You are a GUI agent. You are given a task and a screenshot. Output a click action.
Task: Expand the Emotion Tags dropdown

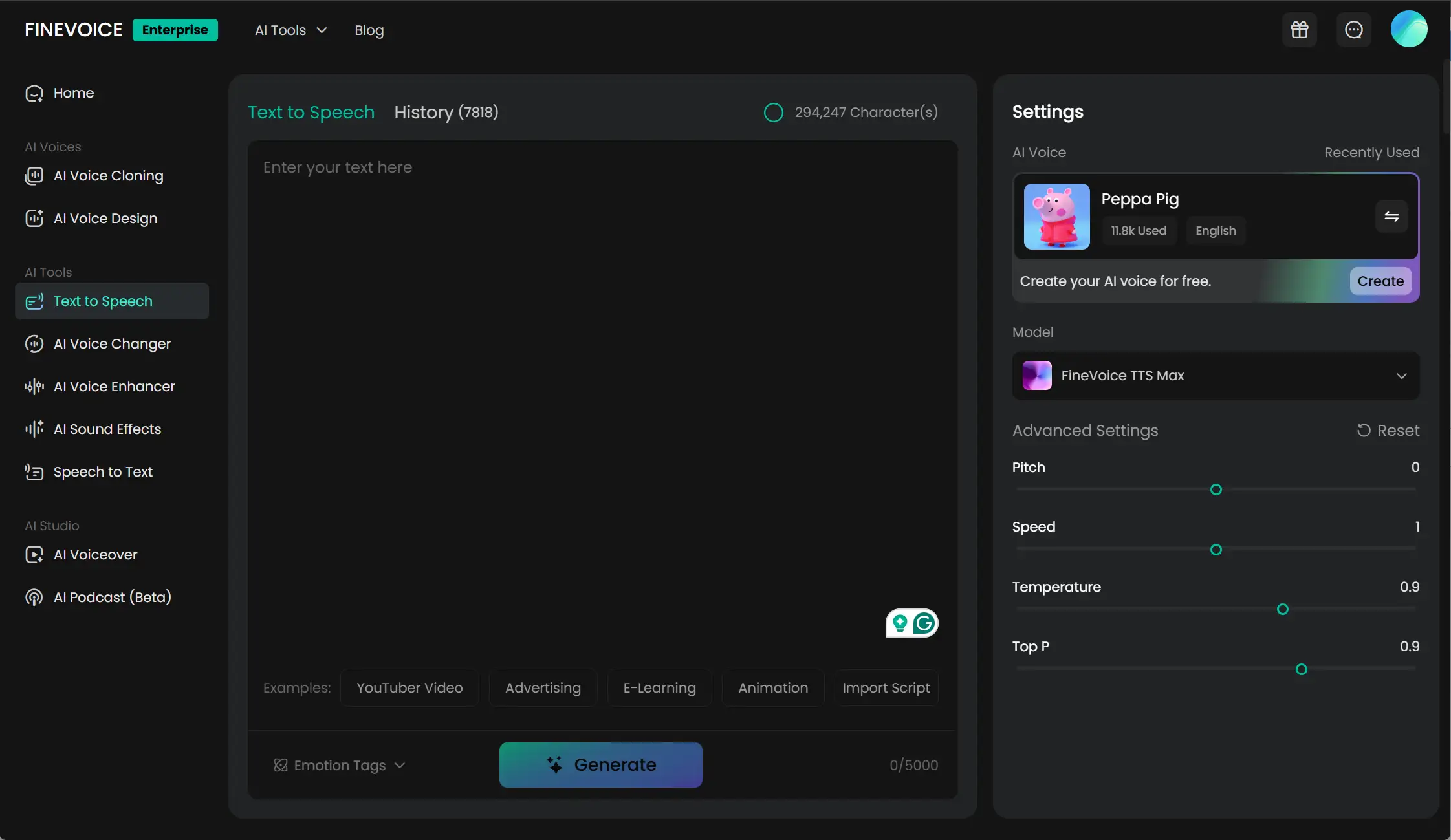coord(340,766)
